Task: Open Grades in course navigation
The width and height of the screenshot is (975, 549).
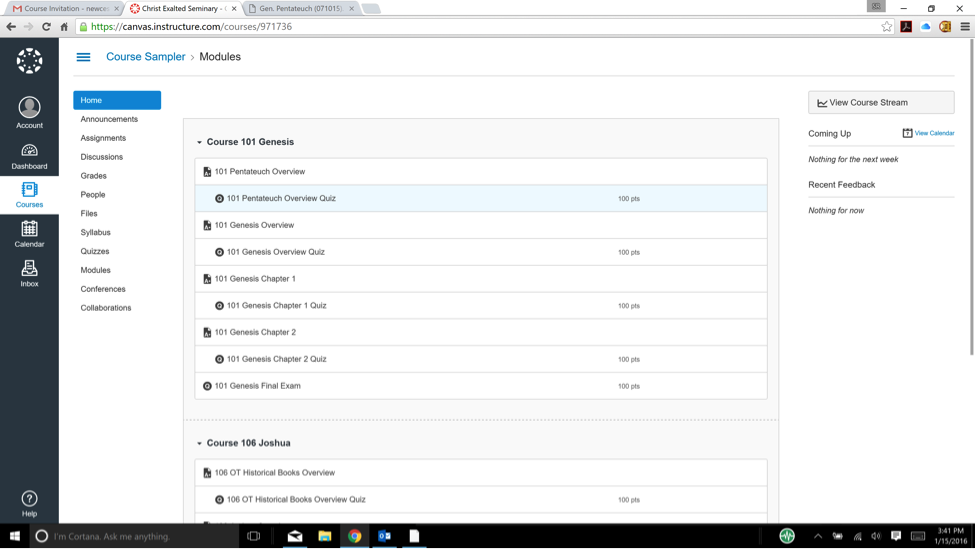Action: pos(93,176)
